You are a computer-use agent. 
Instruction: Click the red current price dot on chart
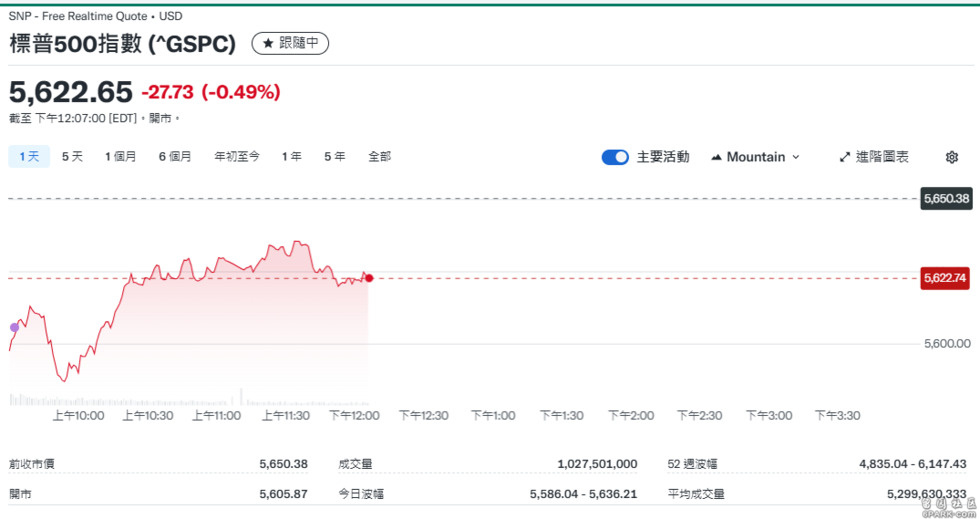[369, 278]
